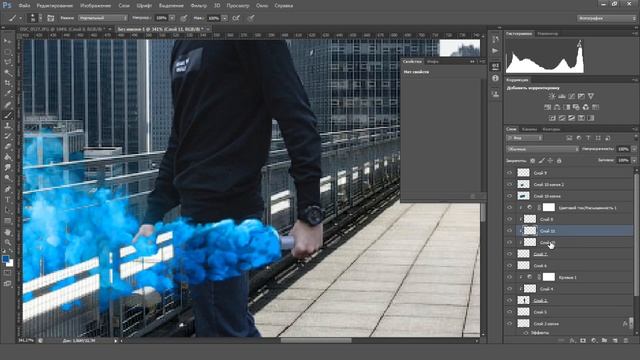Image resolution: width=640 pixels, height=360 pixels.
Task: Hide the Слой 4 layer
Action: pos(509,289)
